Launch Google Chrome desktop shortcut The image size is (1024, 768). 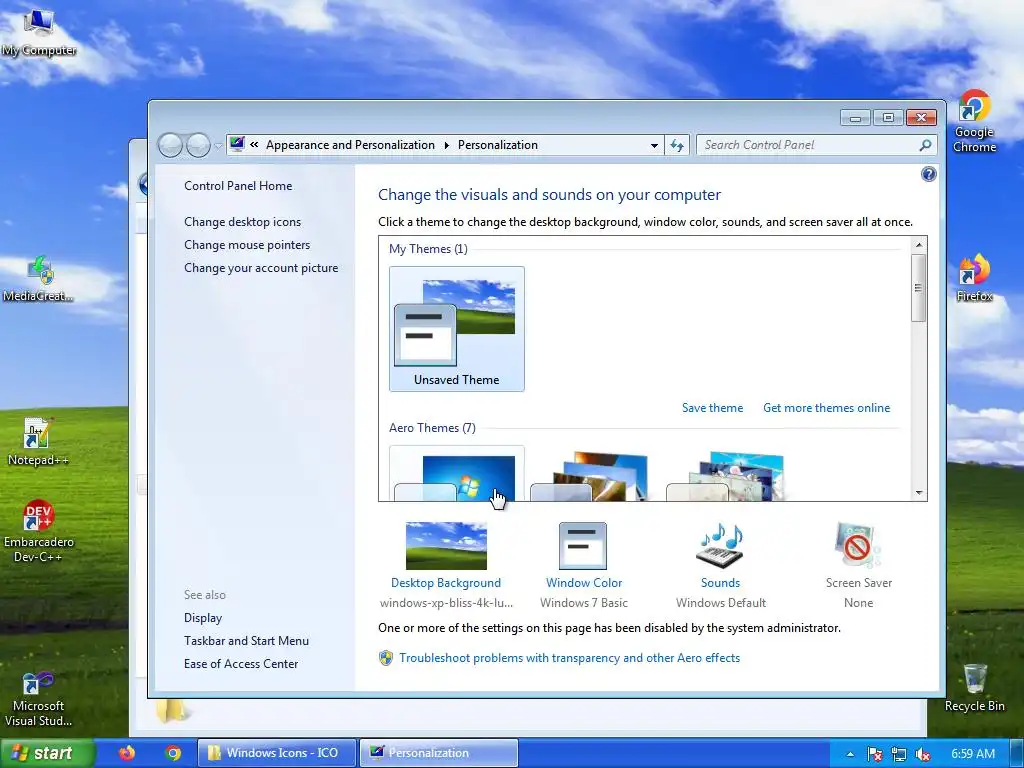tap(974, 122)
